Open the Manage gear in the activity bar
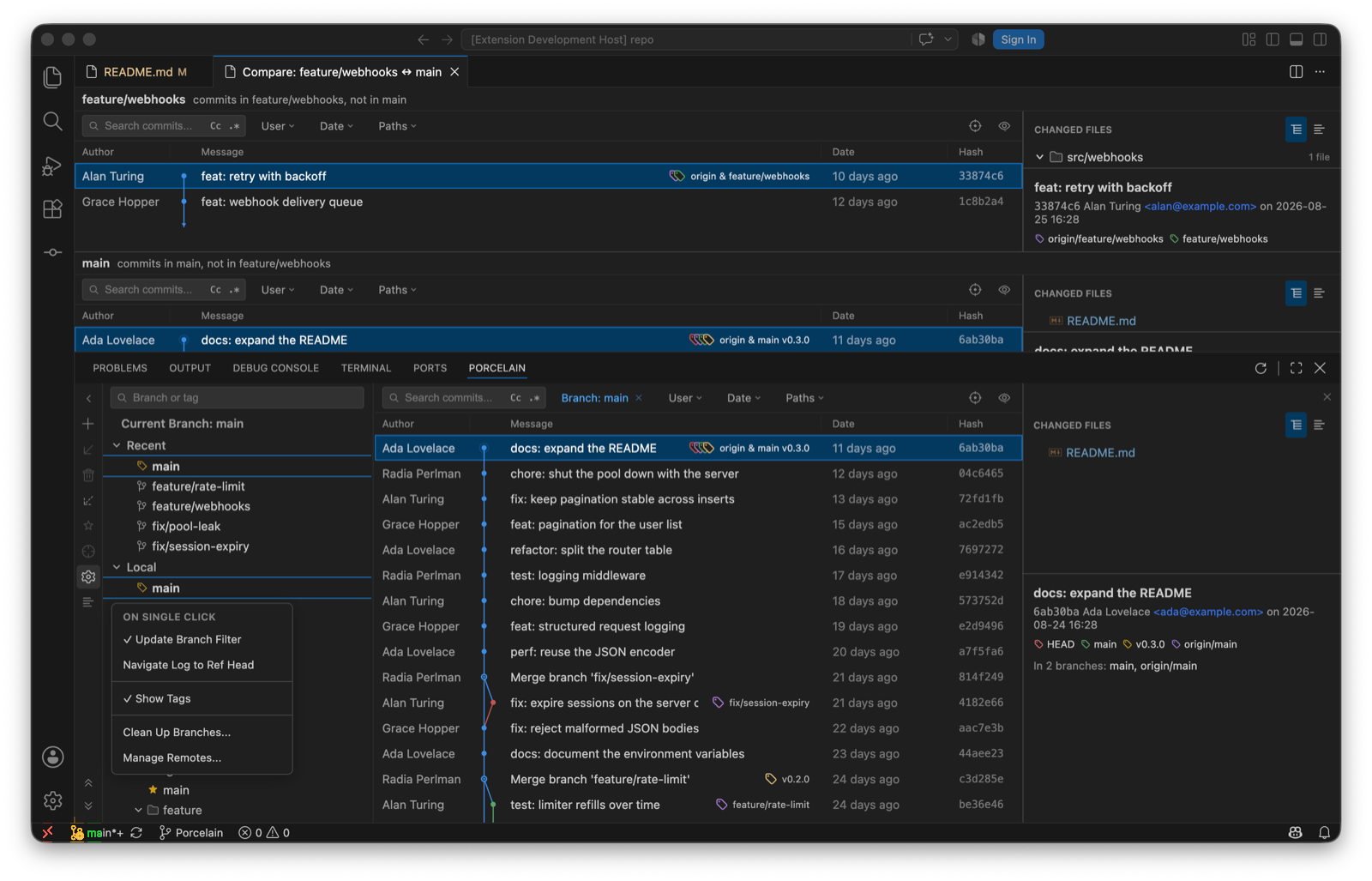This screenshot has width=1372, height=881. tap(52, 800)
